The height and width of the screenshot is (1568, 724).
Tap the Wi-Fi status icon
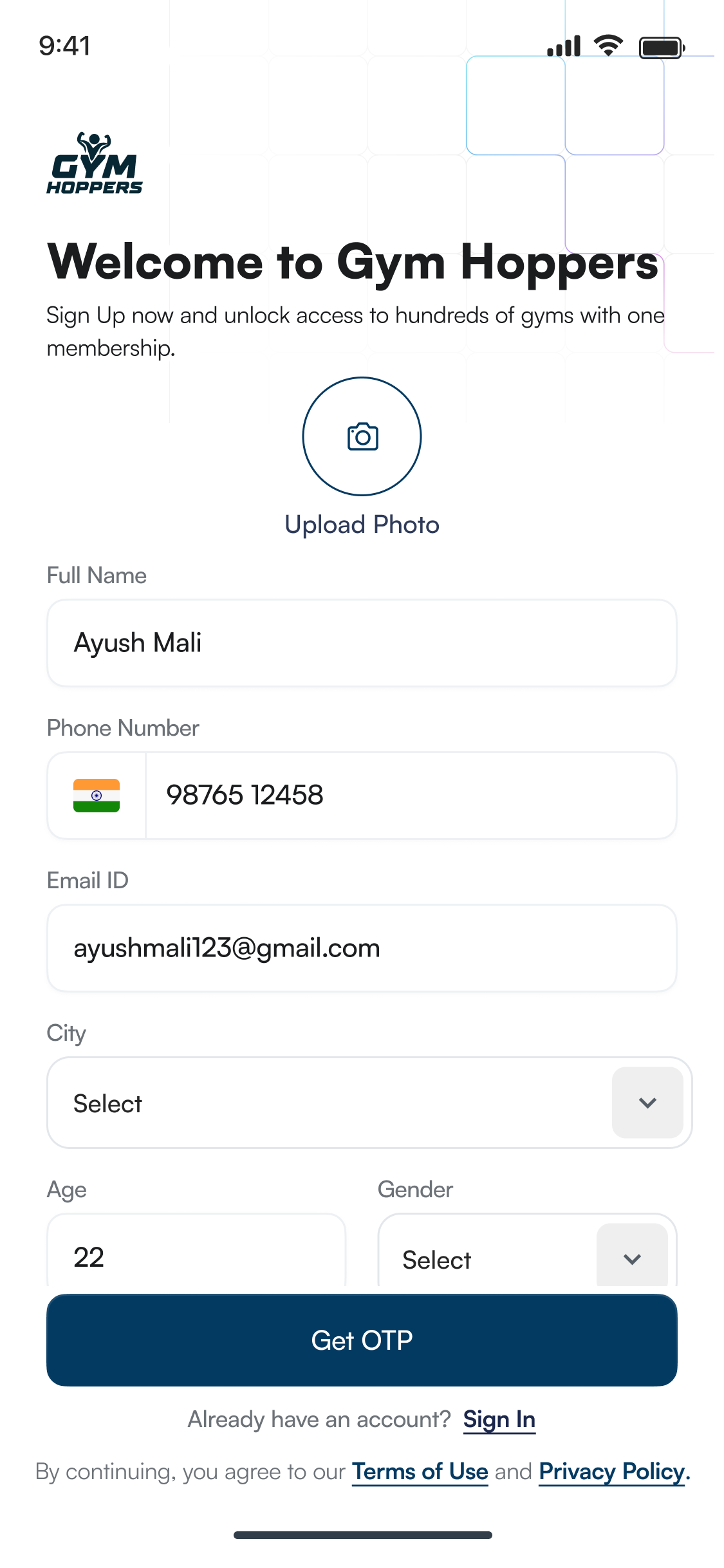[608, 46]
